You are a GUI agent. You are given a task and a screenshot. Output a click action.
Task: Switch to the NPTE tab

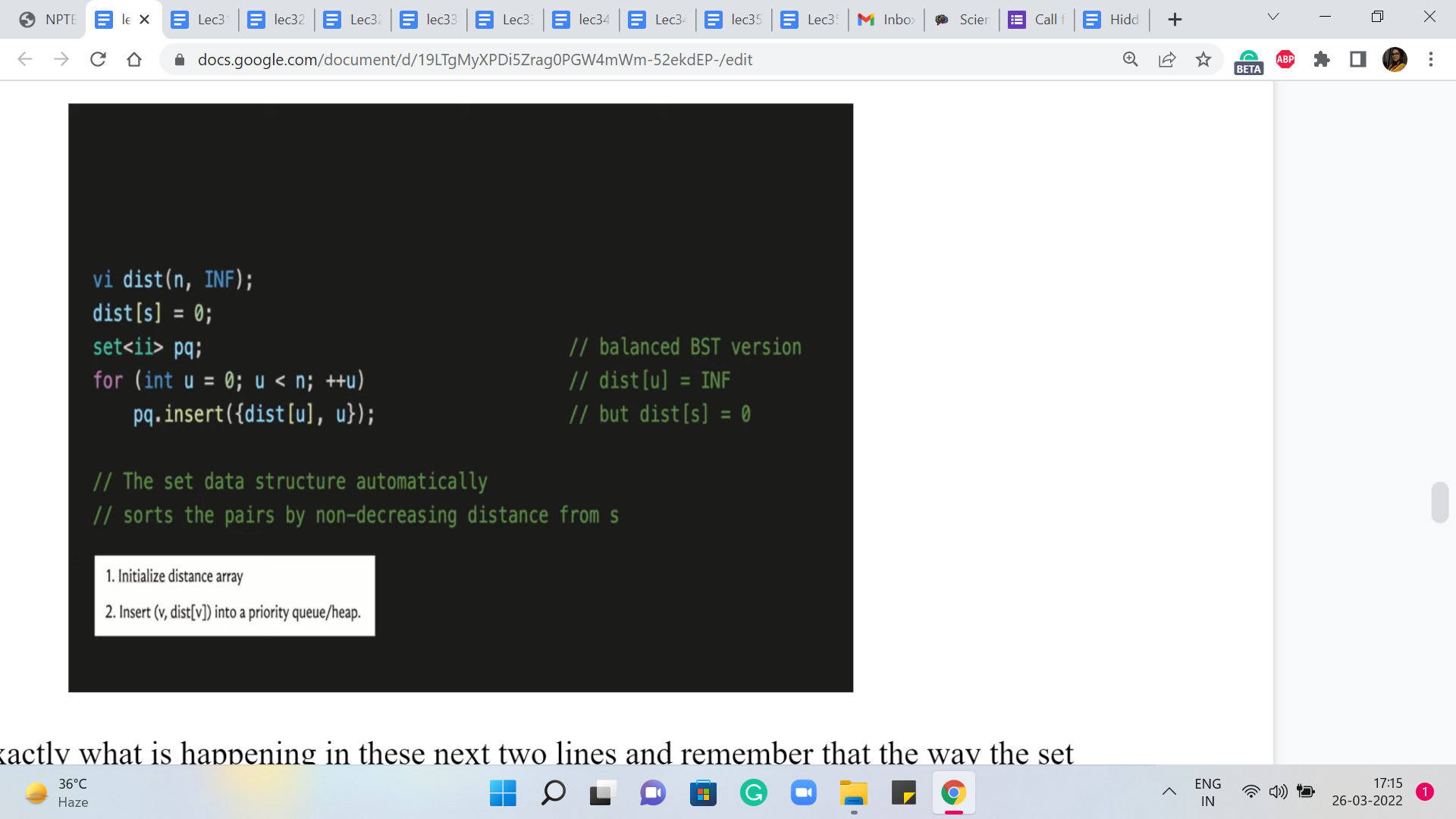pyautogui.click(x=49, y=20)
